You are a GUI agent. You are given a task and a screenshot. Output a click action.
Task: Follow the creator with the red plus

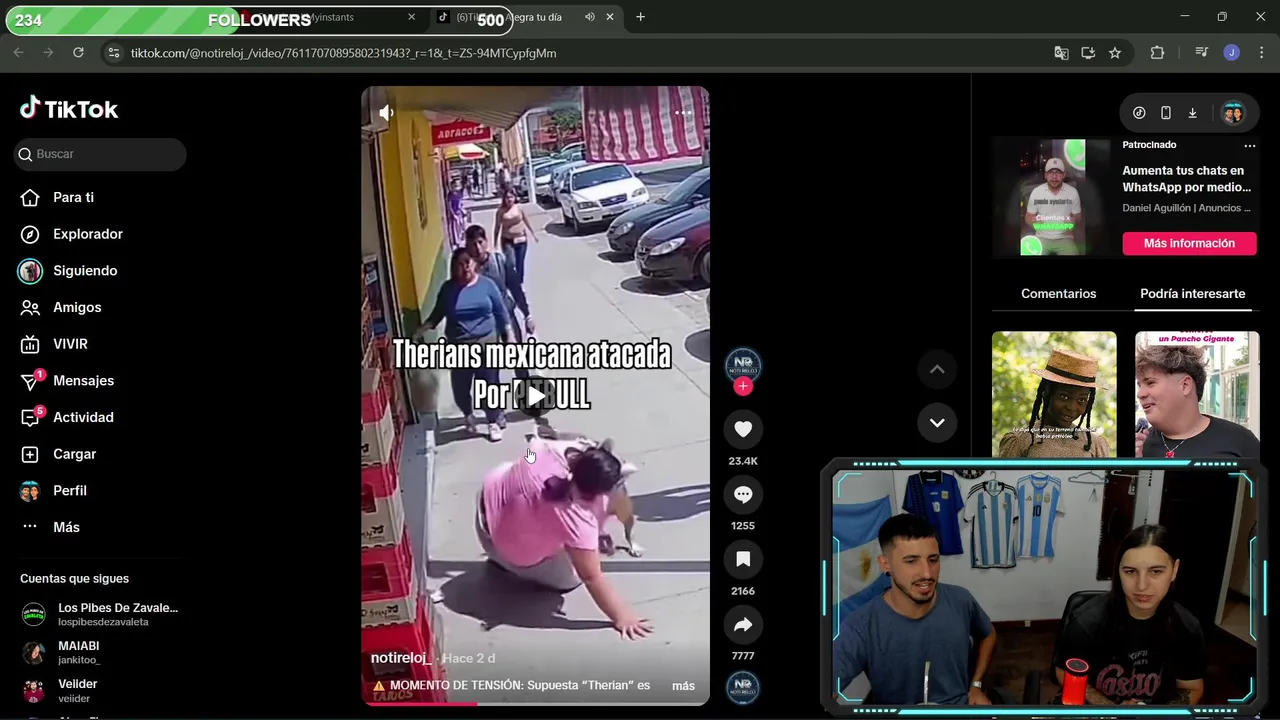click(x=743, y=386)
